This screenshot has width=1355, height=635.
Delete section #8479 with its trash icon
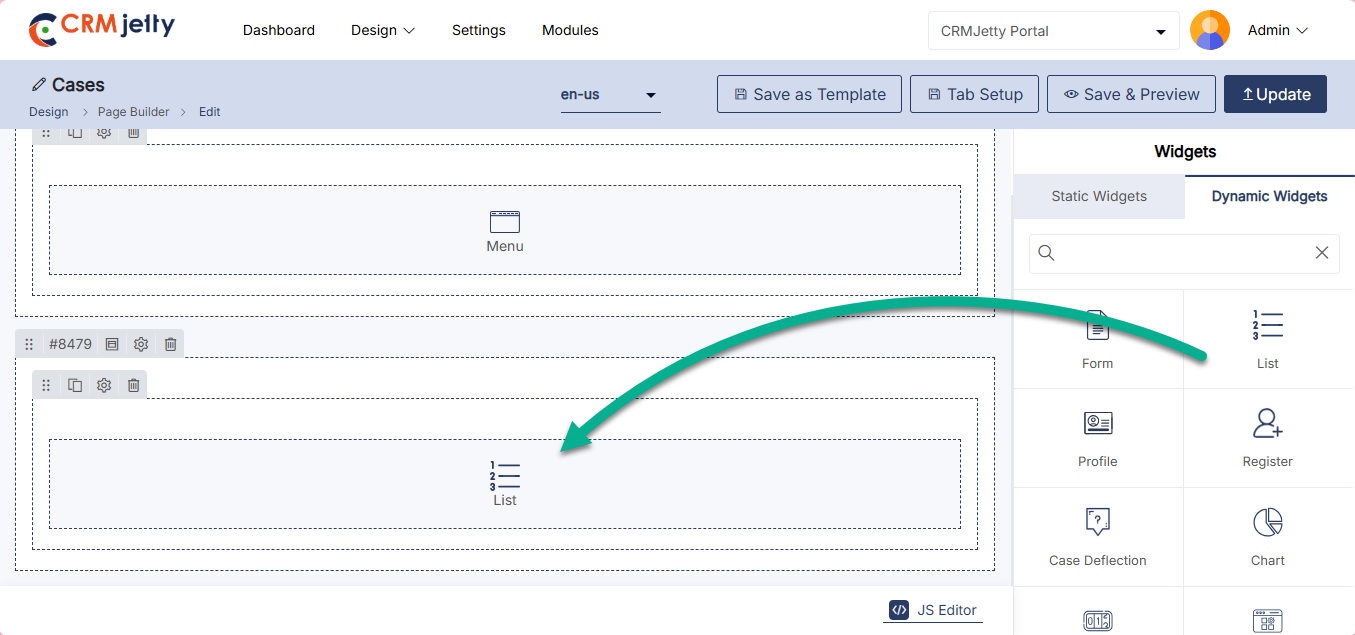click(x=170, y=344)
